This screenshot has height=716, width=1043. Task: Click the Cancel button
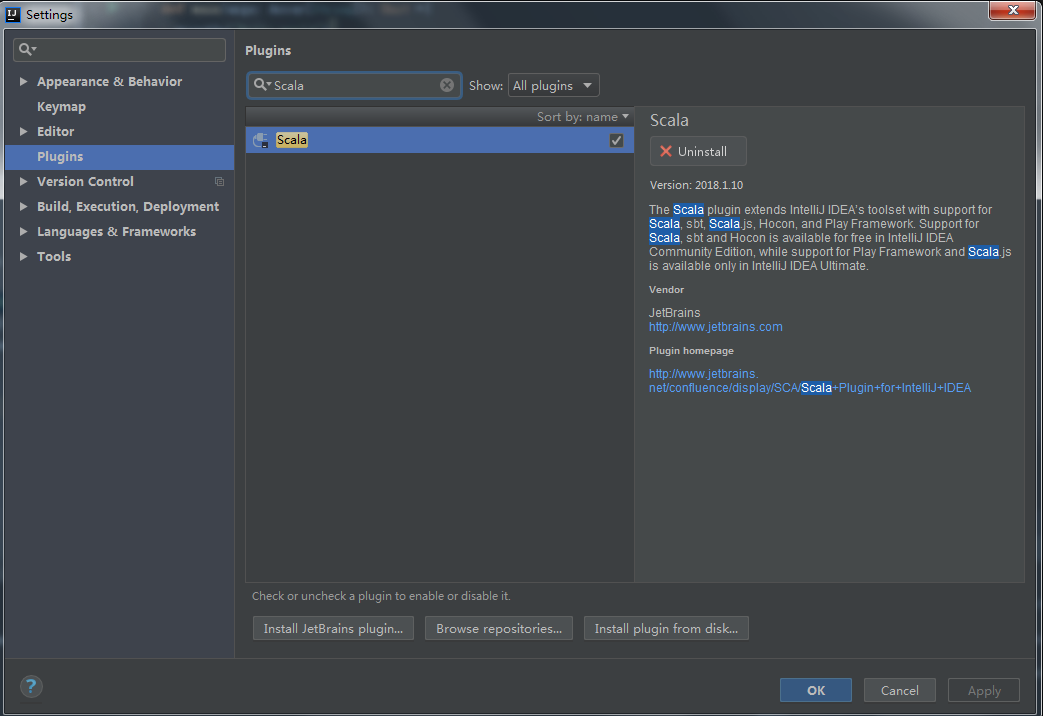pyautogui.click(x=899, y=690)
